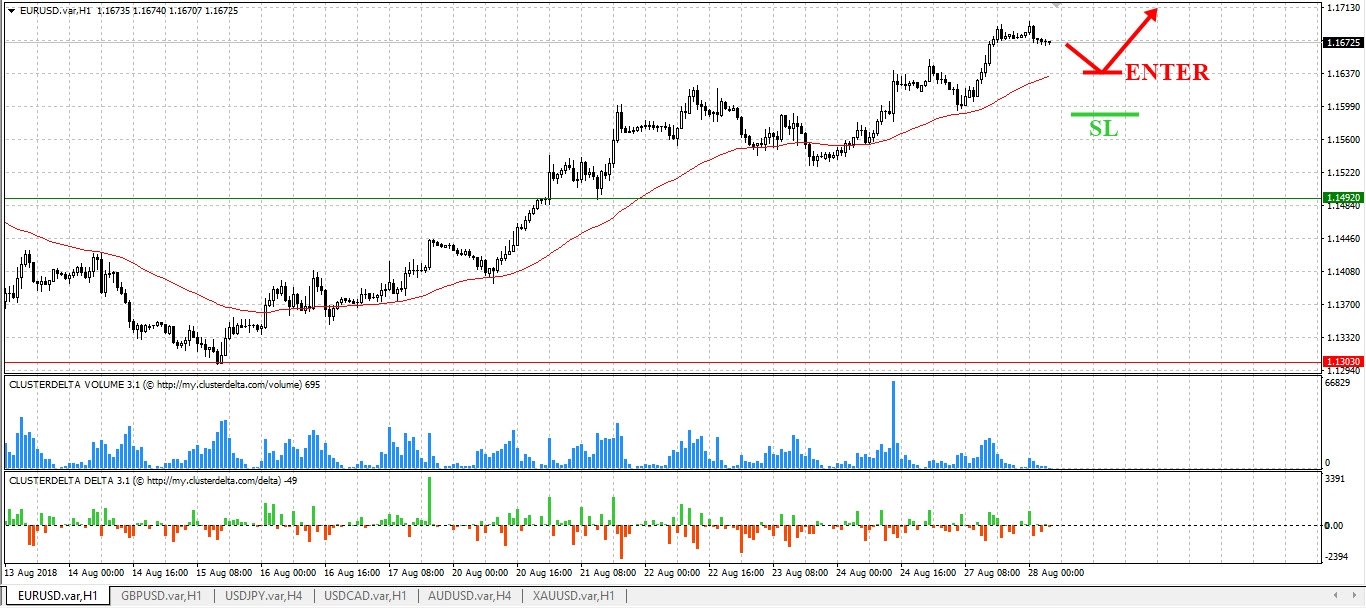Click the small arrow before the EURUSD.var,H1 title
The image size is (1366, 608).
(11, 10)
